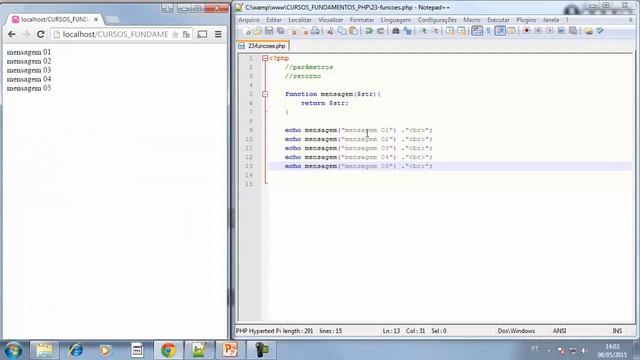Click the Close document toolbar icon
The height and width of the screenshot is (360, 640).
click(x=293, y=31)
